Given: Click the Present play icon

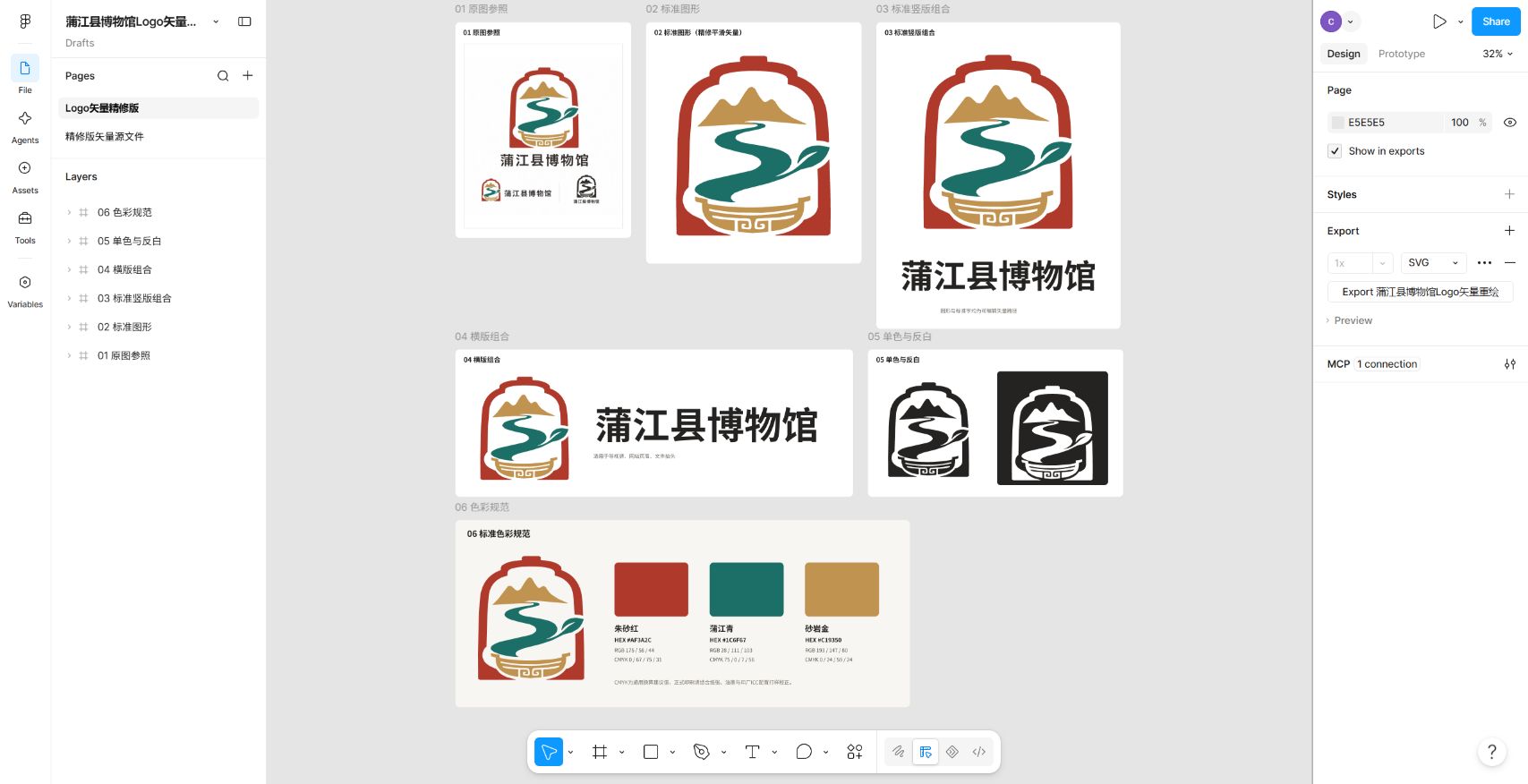Looking at the screenshot, I should (x=1439, y=21).
